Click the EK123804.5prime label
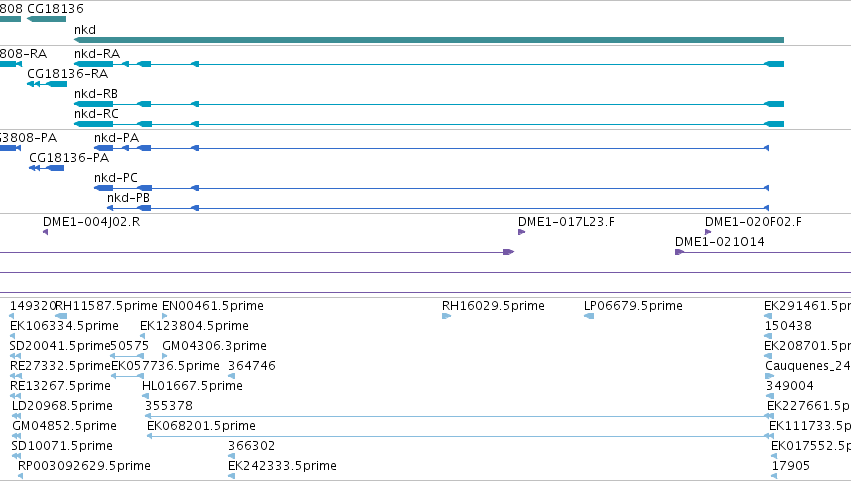 [x=194, y=326]
